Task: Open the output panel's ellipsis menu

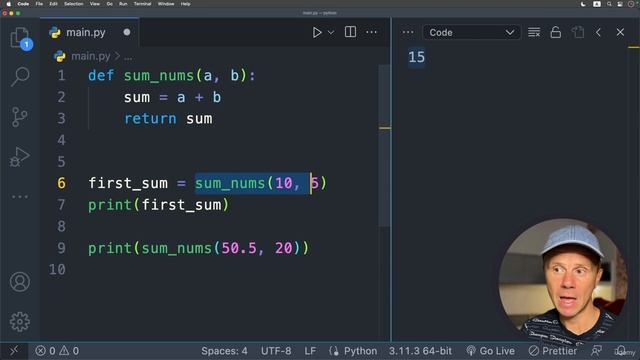Action: coord(407,32)
